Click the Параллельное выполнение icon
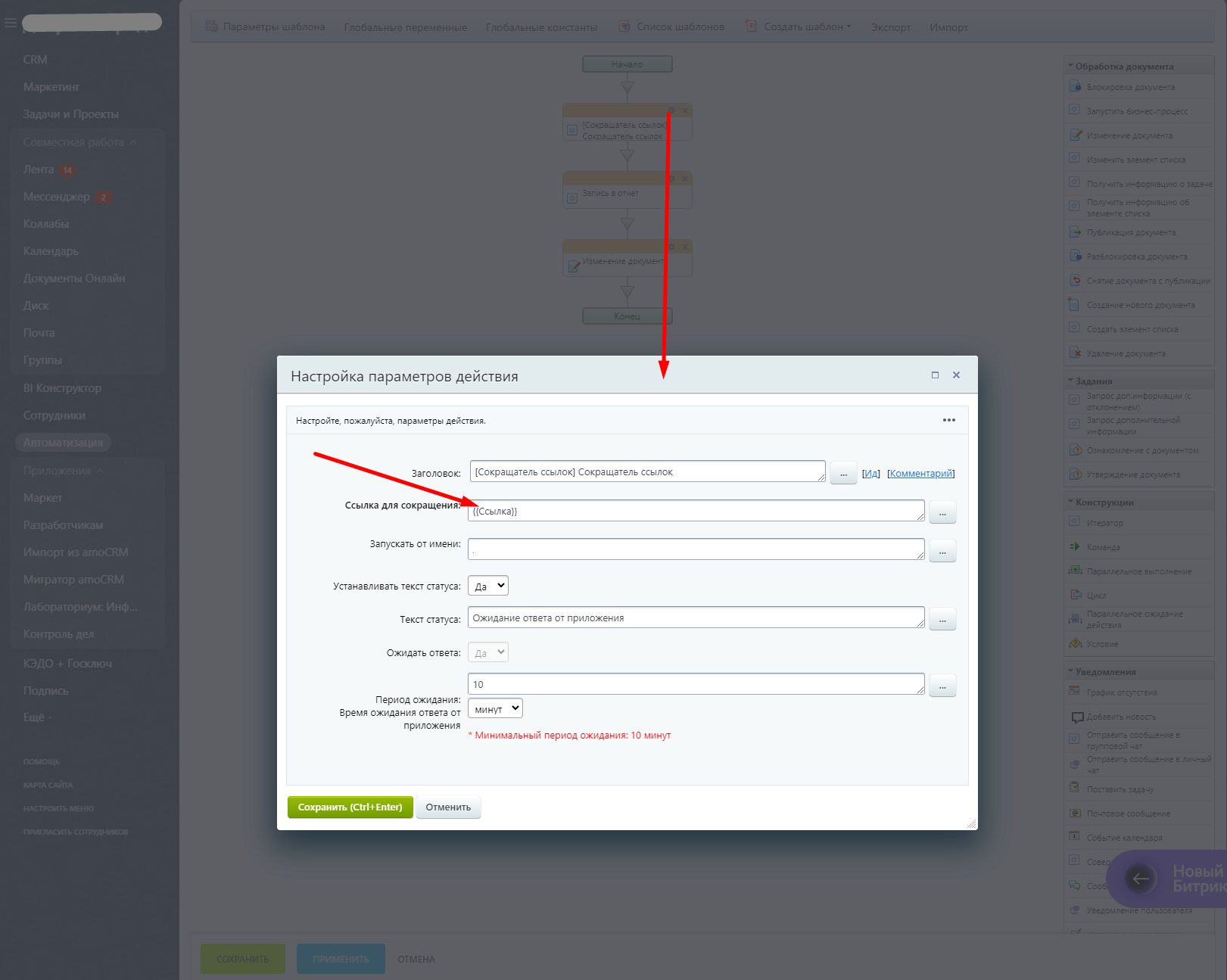This screenshot has height=980, width=1227. pyautogui.click(x=1075, y=571)
